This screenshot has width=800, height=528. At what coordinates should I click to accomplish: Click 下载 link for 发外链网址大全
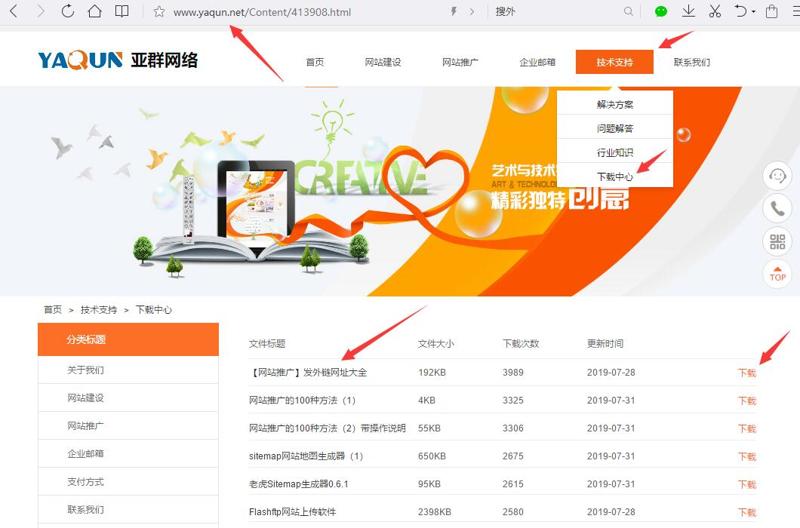click(x=746, y=373)
